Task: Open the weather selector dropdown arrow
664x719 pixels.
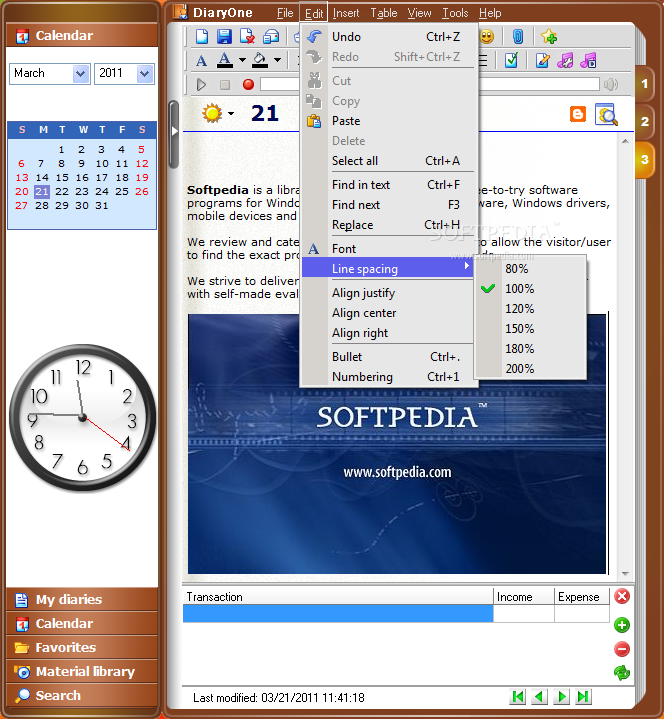Action: (231, 113)
